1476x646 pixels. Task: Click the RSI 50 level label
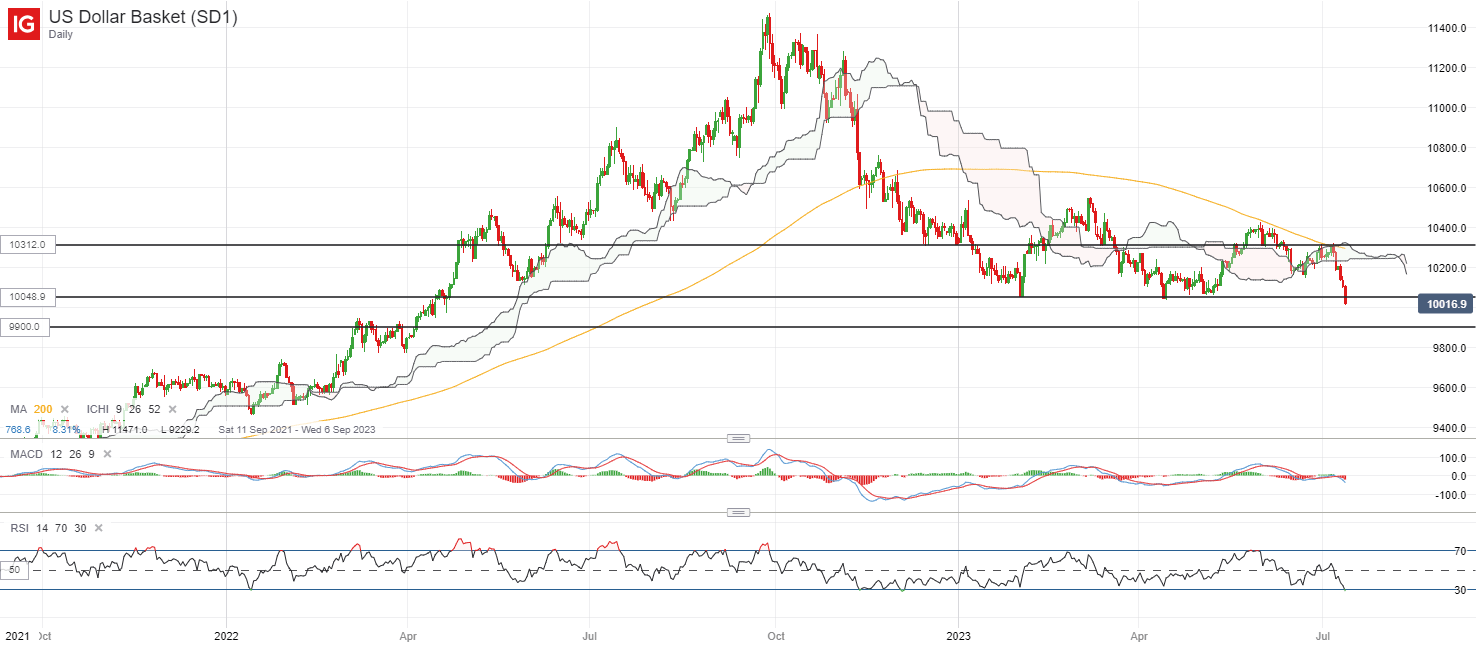[x=13, y=570]
